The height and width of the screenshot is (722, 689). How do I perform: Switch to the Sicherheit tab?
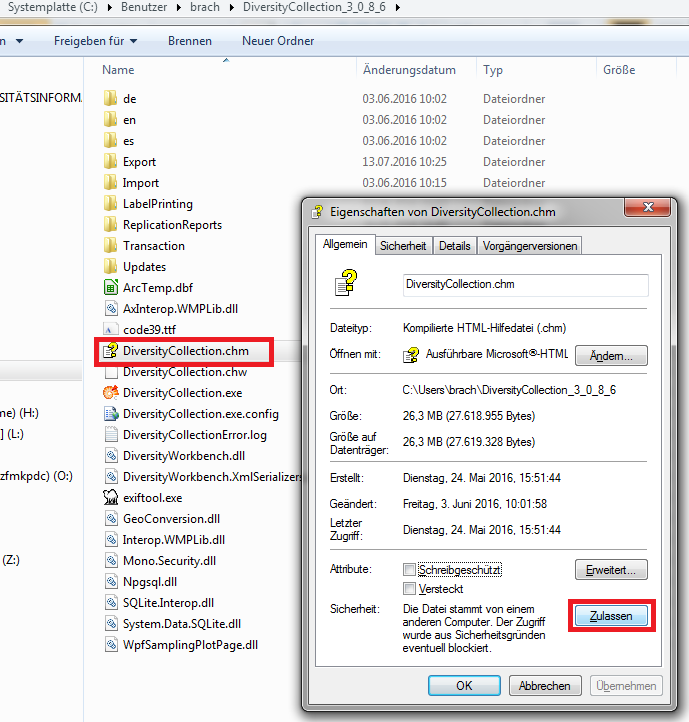(403, 246)
